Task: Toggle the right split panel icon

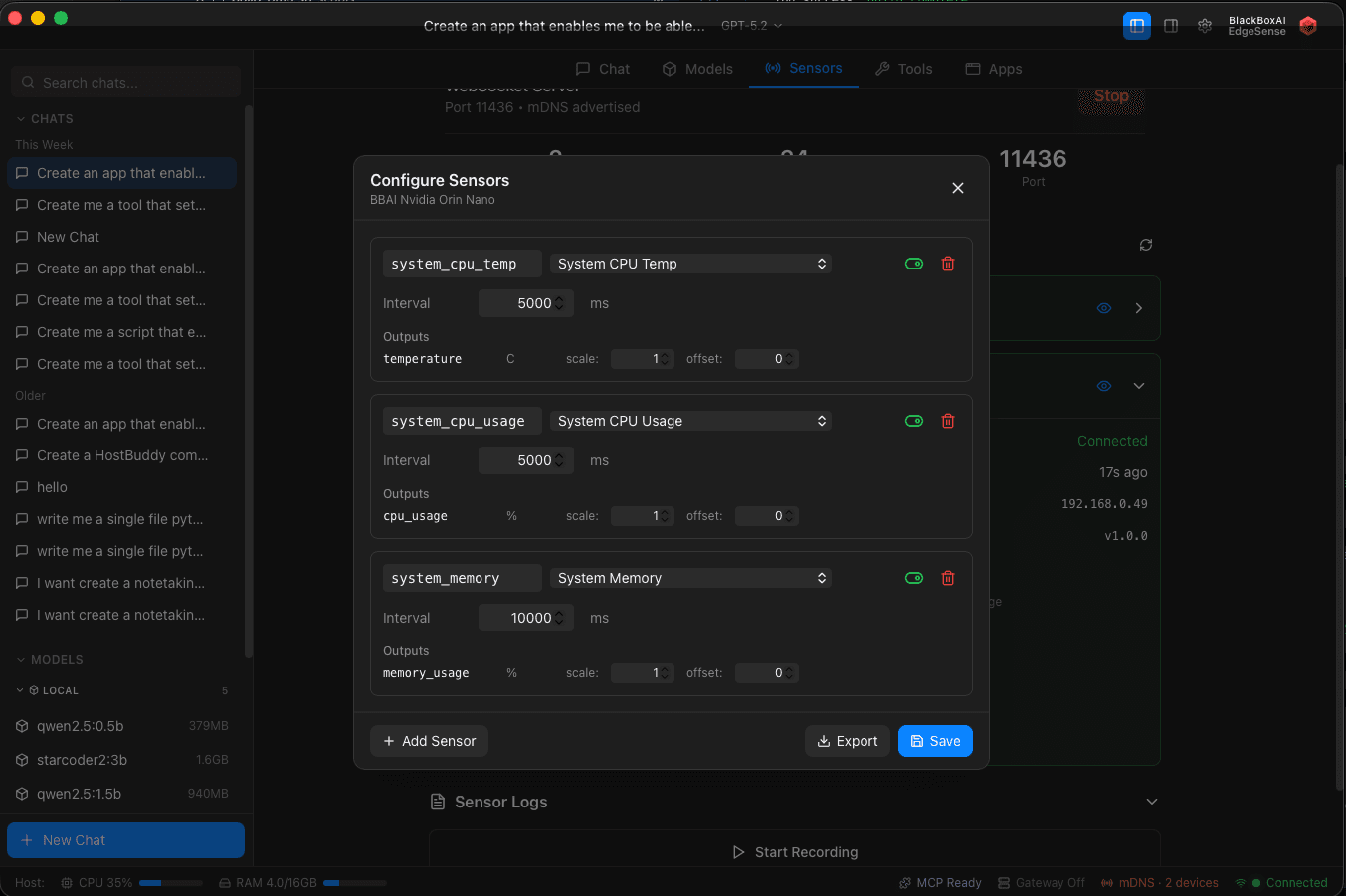Action: point(1171,26)
